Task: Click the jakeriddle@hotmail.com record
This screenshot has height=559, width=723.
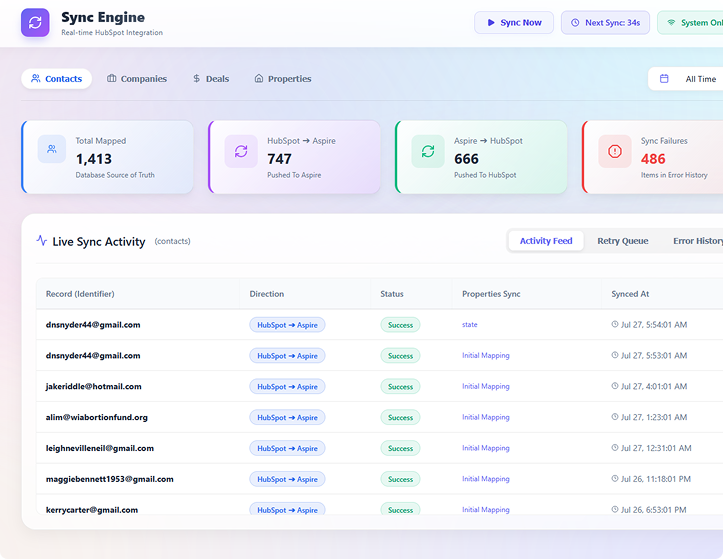Action: [x=94, y=387]
